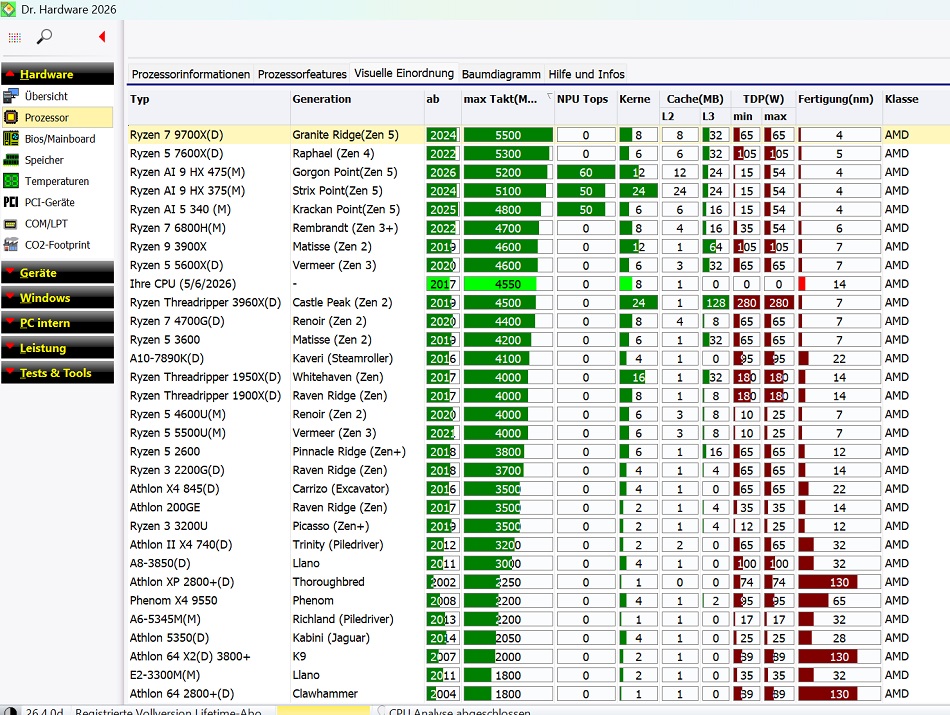This screenshot has height=715, width=950.
Task: Expand the Leistung sidebar group
Action: 58,348
